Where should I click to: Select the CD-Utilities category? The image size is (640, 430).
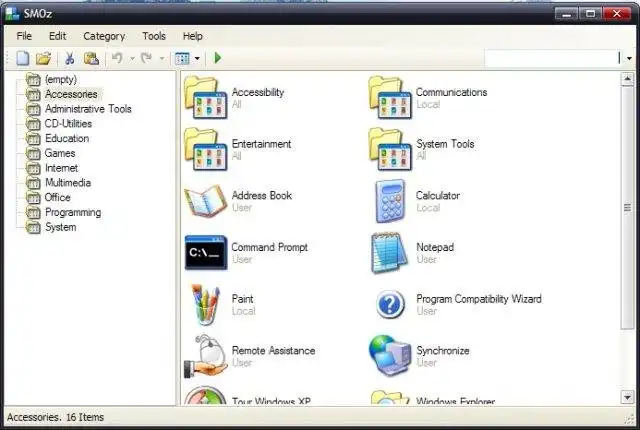point(68,124)
